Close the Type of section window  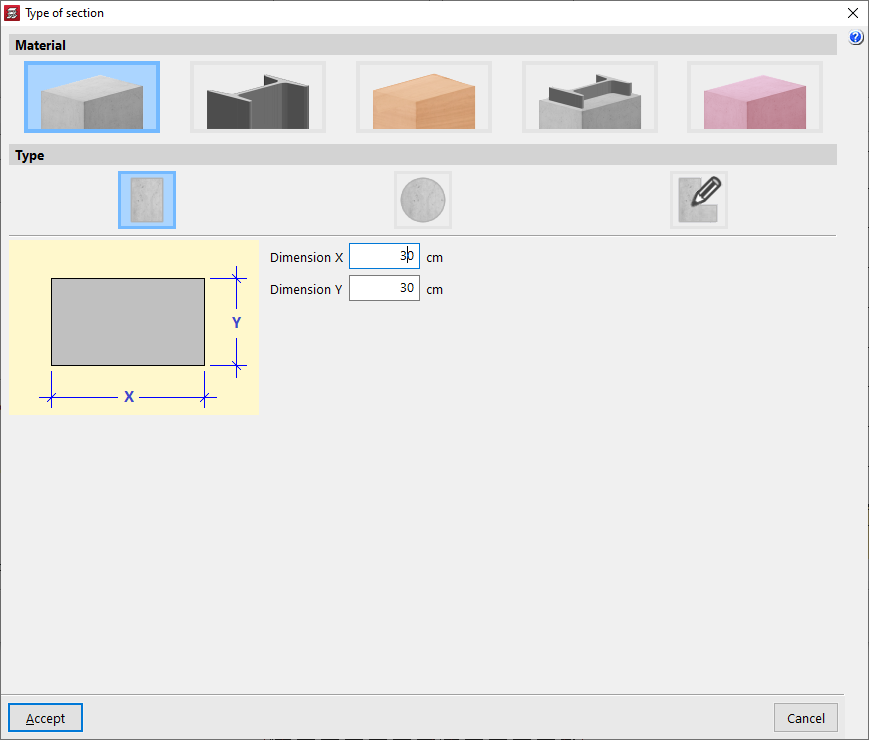[853, 13]
